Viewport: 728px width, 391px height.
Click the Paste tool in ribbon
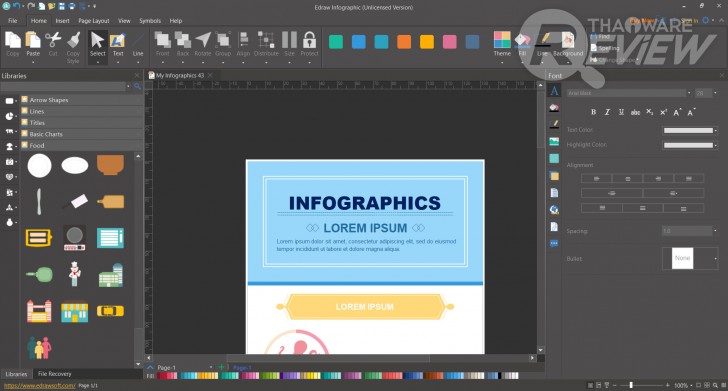pos(32,44)
